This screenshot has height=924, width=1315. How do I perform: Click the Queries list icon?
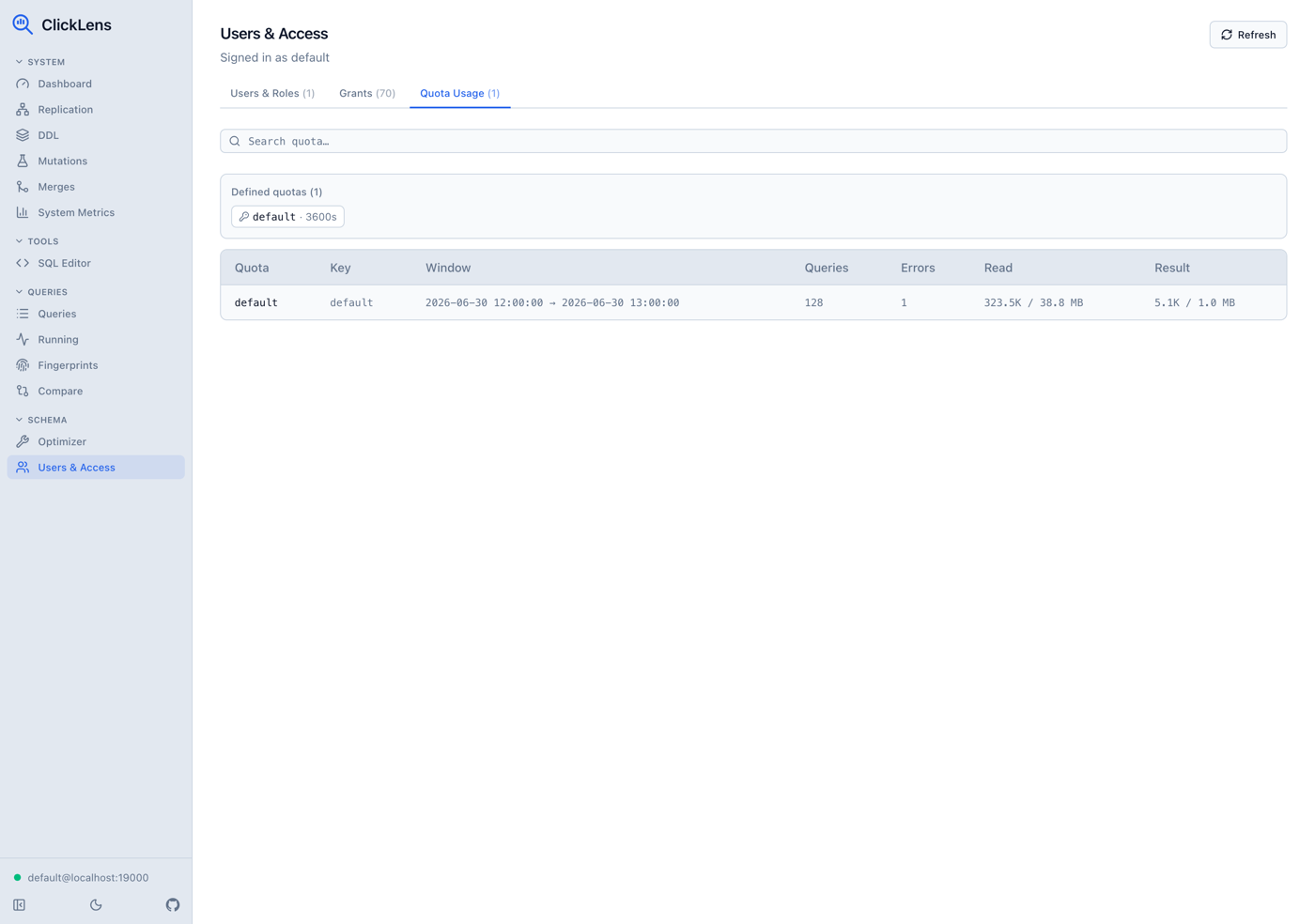pyautogui.click(x=23, y=314)
